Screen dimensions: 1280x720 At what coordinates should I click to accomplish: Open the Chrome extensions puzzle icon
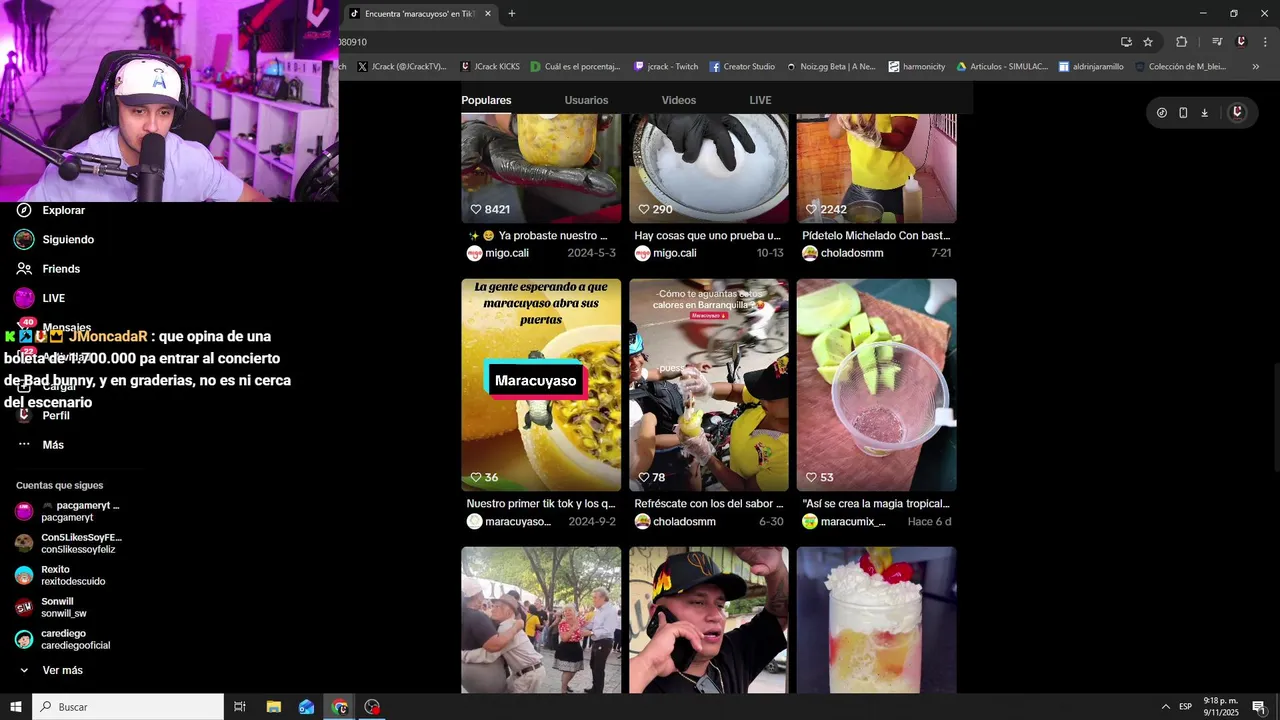tap(1181, 42)
